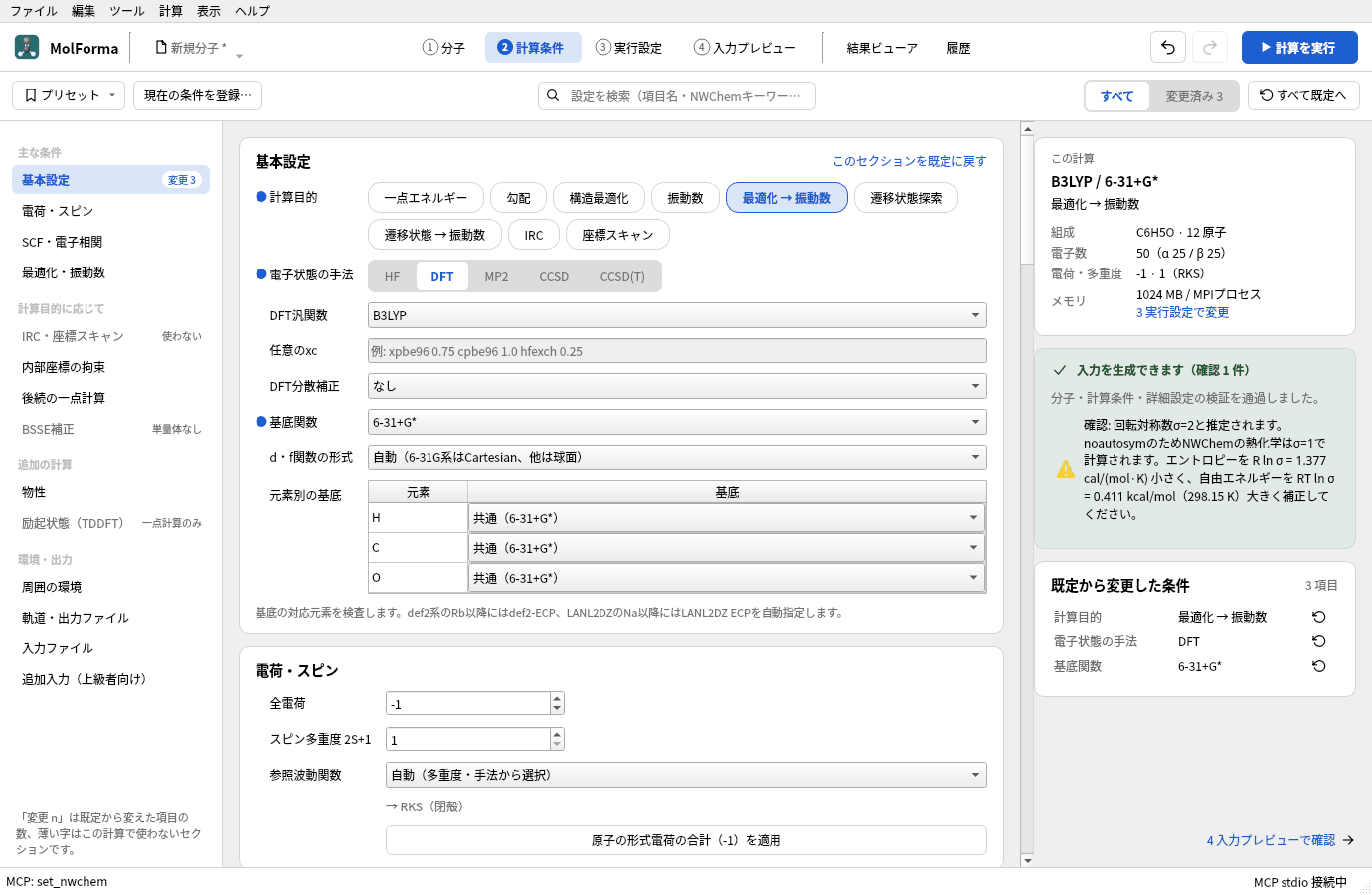Click the yellow warning triangle icon
Screen dimensions: 1372x895
pos(1066,469)
